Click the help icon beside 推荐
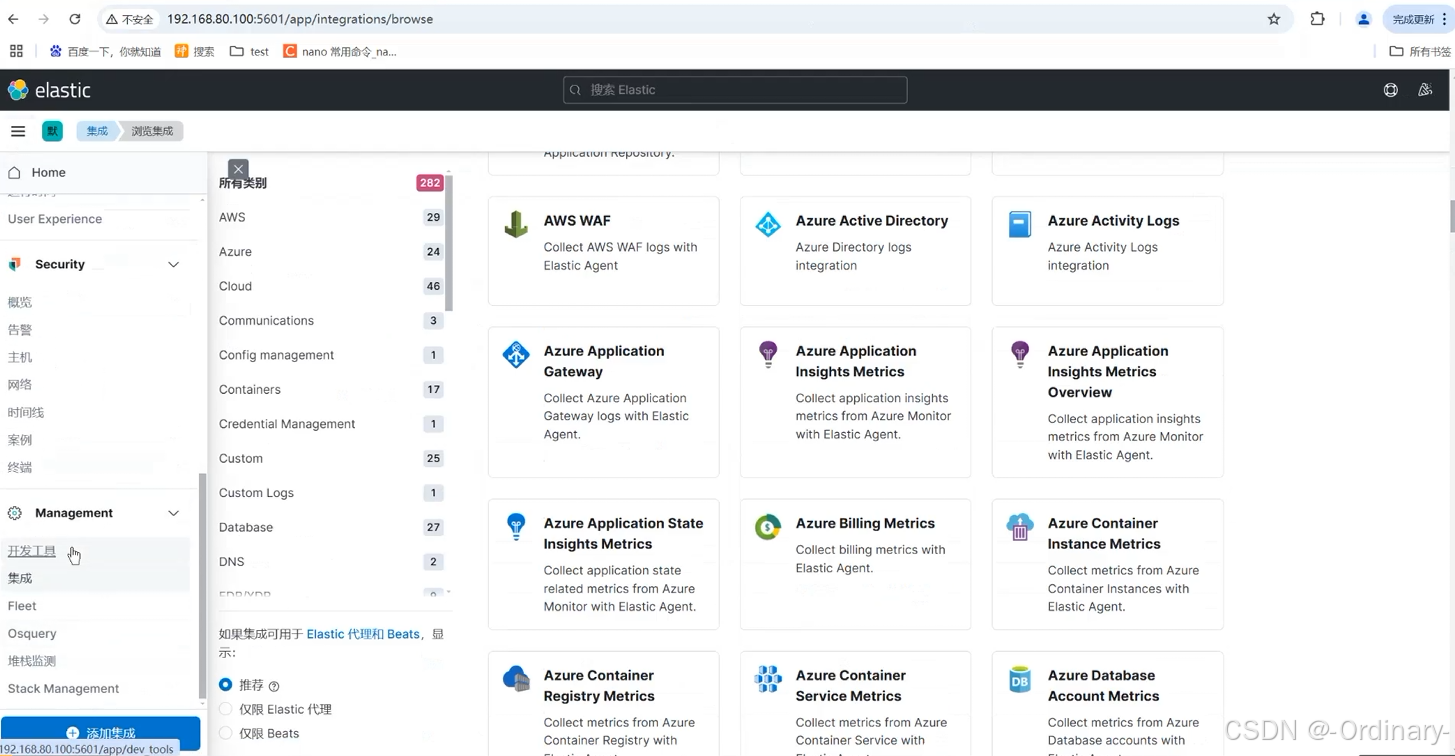This screenshot has height=756, width=1455. click(274, 686)
